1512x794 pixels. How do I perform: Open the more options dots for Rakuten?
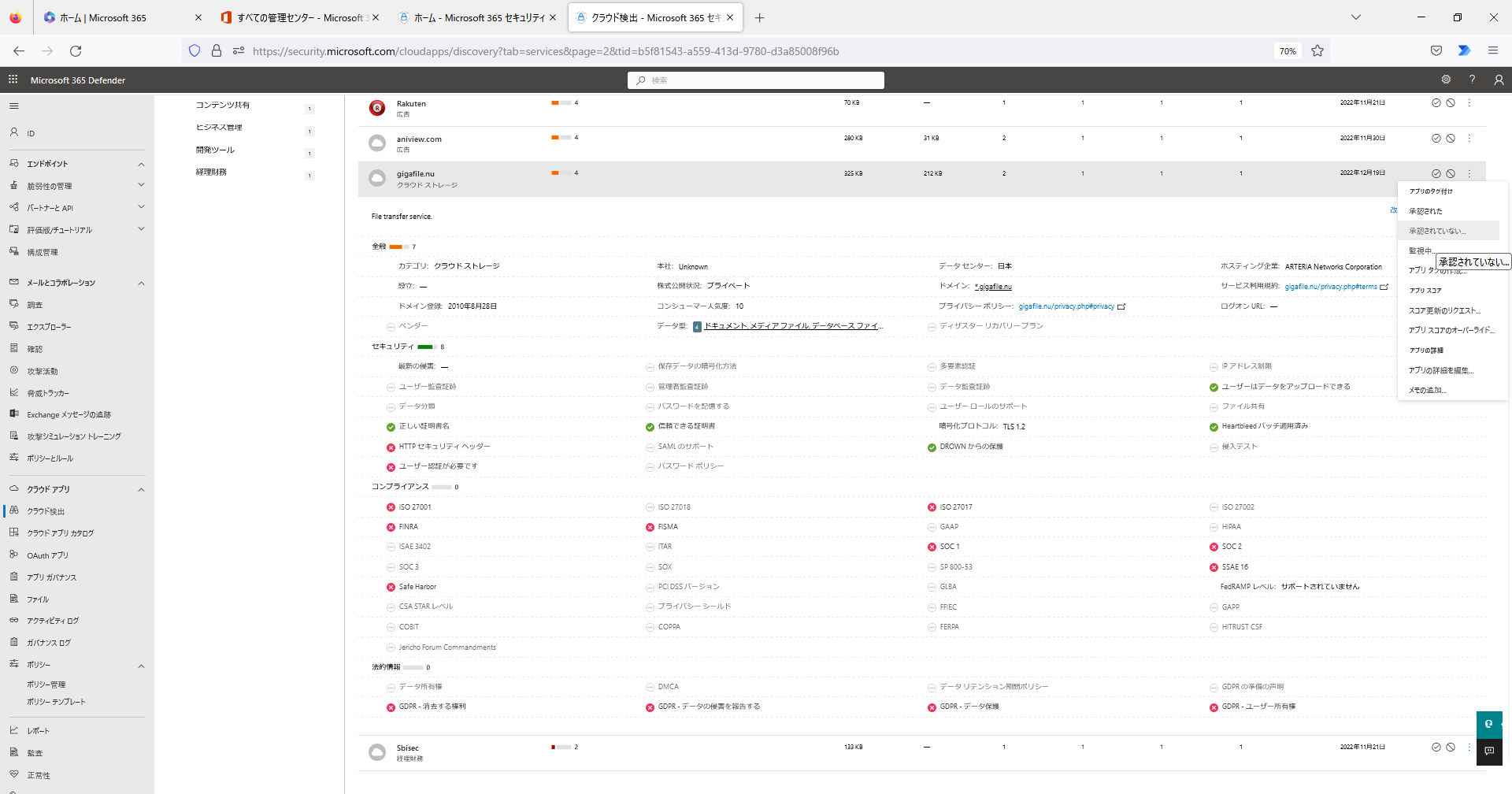1469,102
